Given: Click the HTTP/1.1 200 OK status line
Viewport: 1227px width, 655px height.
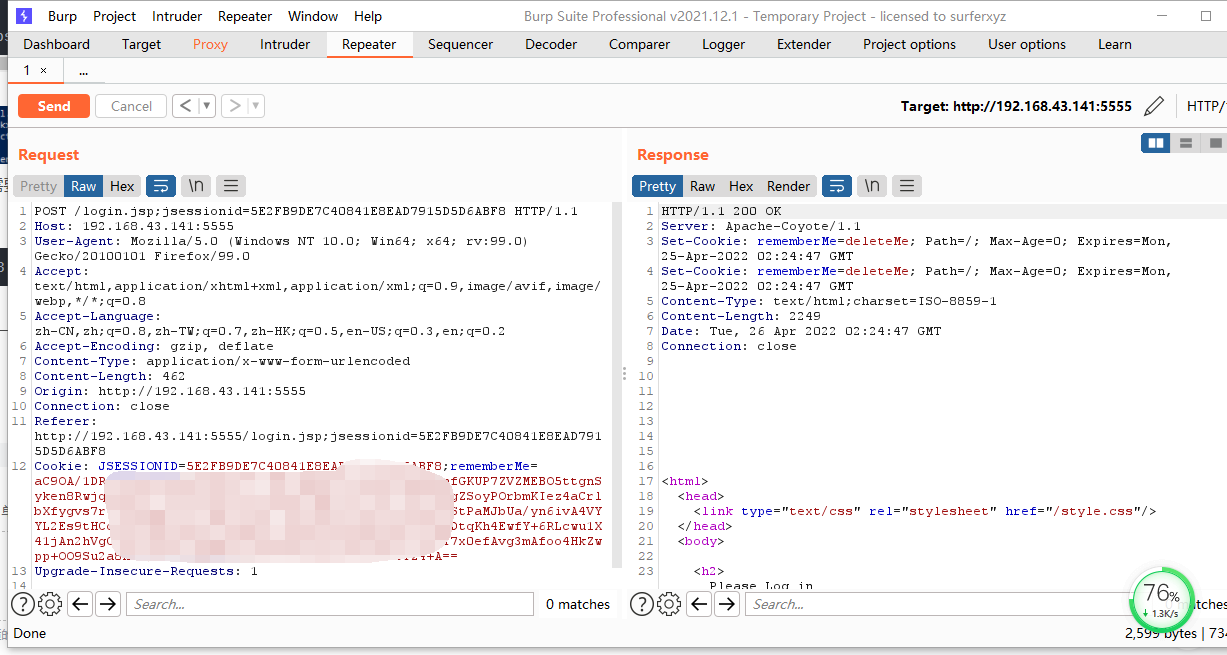Looking at the screenshot, I should pos(721,211).
